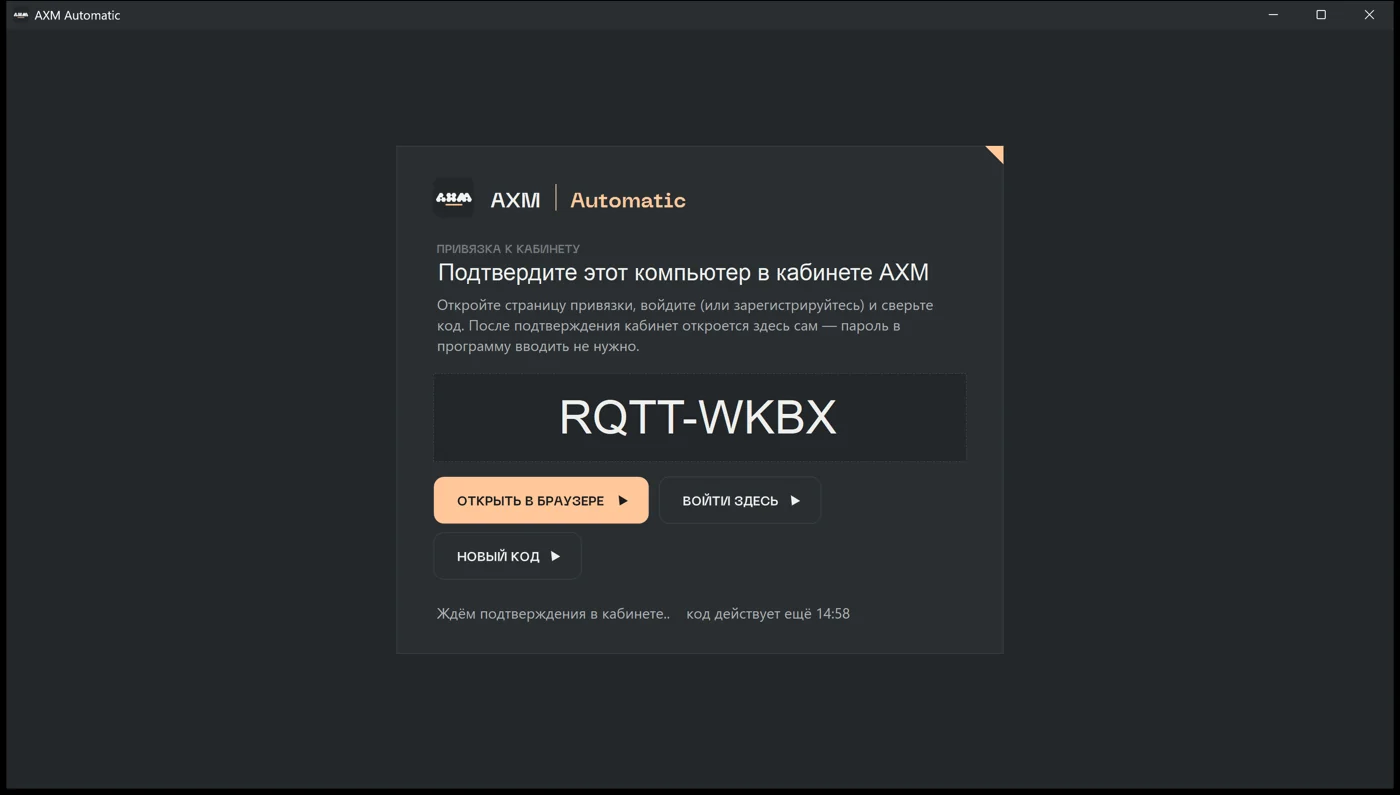Minimize the AXM Automatic window

[x=1273, y=15]
